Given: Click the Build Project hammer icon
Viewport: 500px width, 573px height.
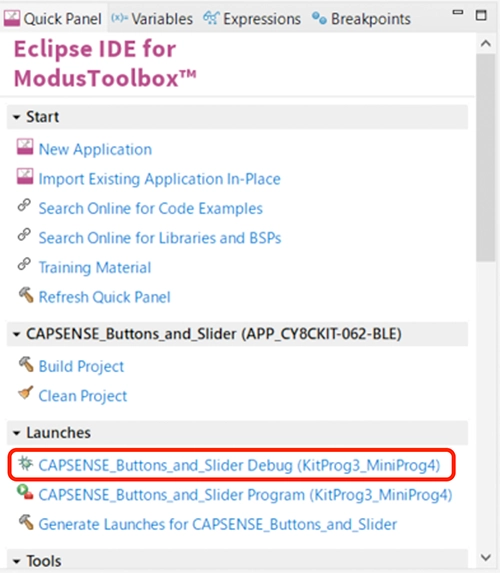Looking at the screenshot, I should tap(26, 364).
